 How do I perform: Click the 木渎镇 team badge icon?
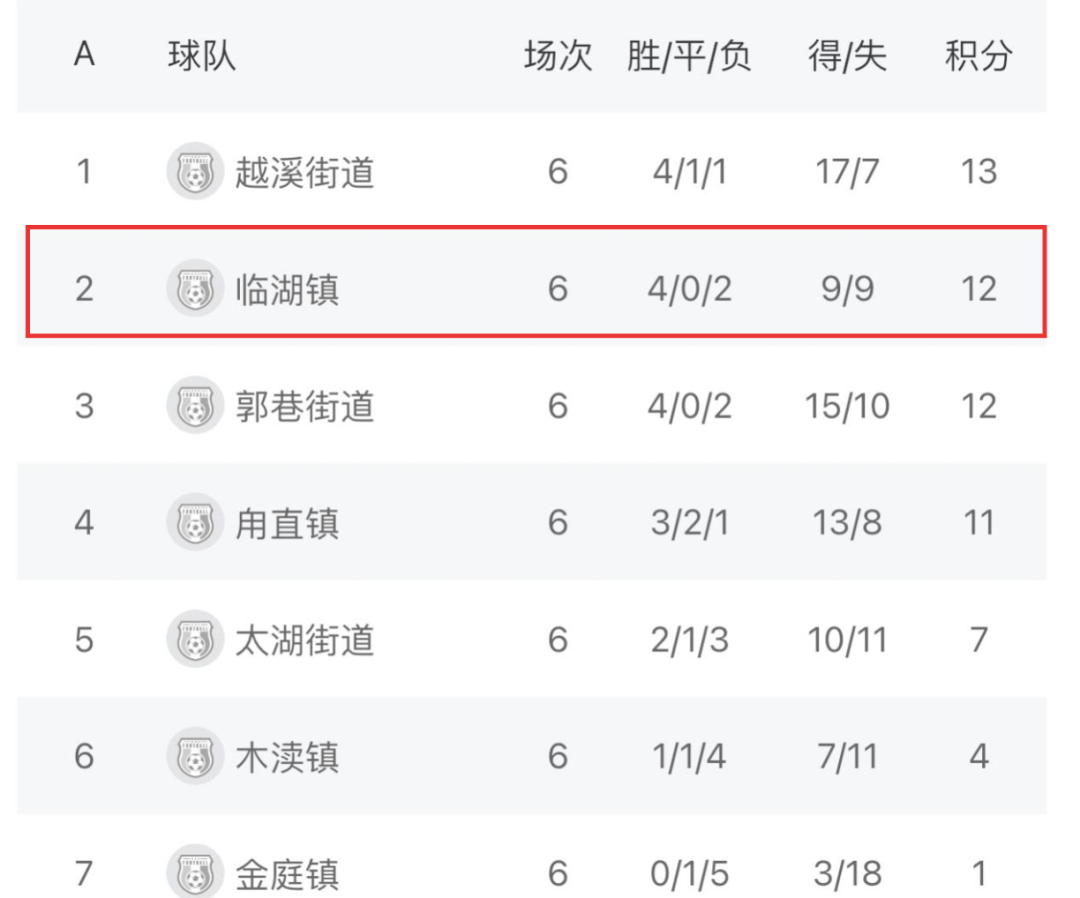pos(194,756)
